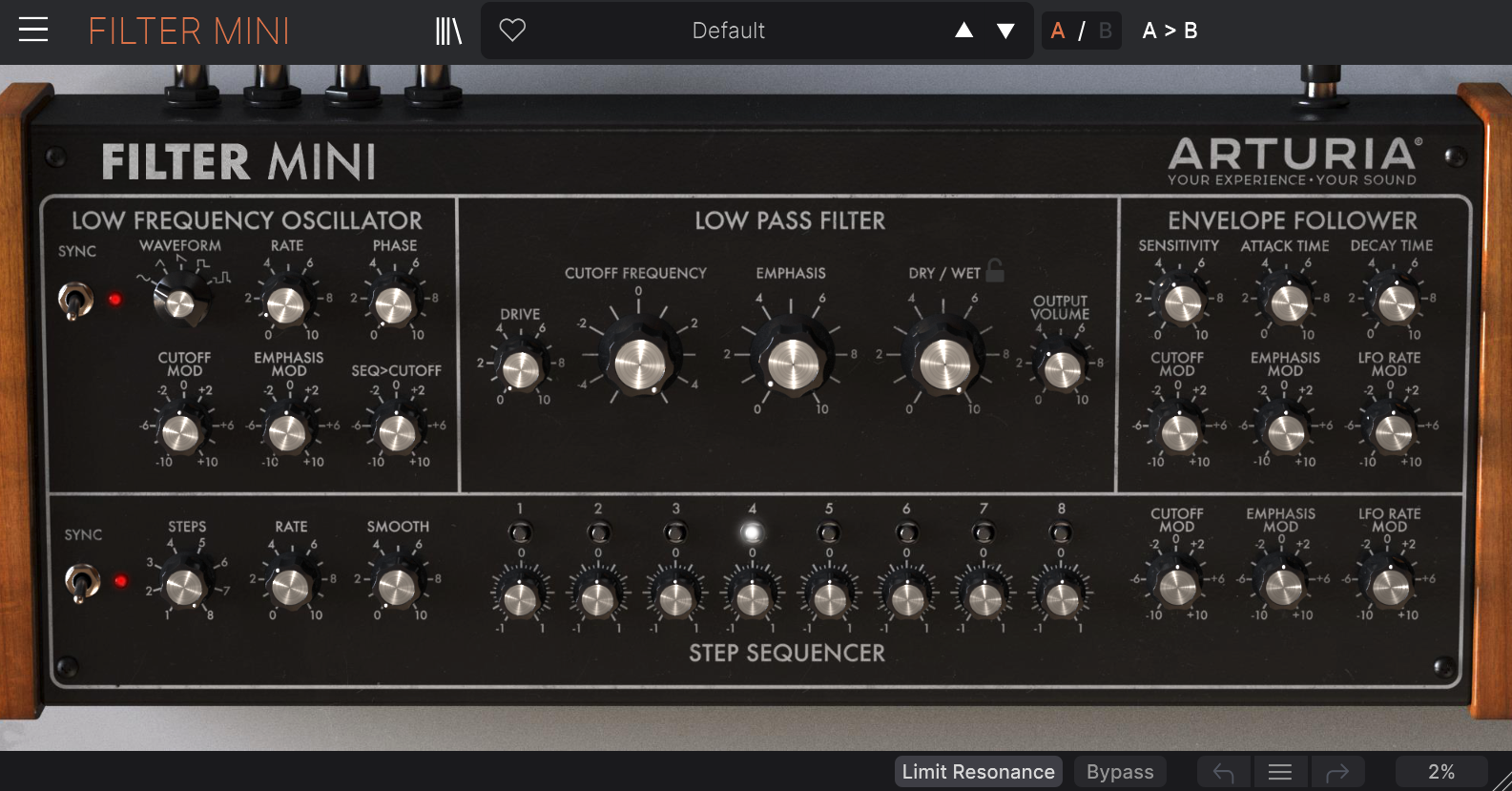Favorite the preset with the heart icon
1512x791 pixels.
pos(512,31)
